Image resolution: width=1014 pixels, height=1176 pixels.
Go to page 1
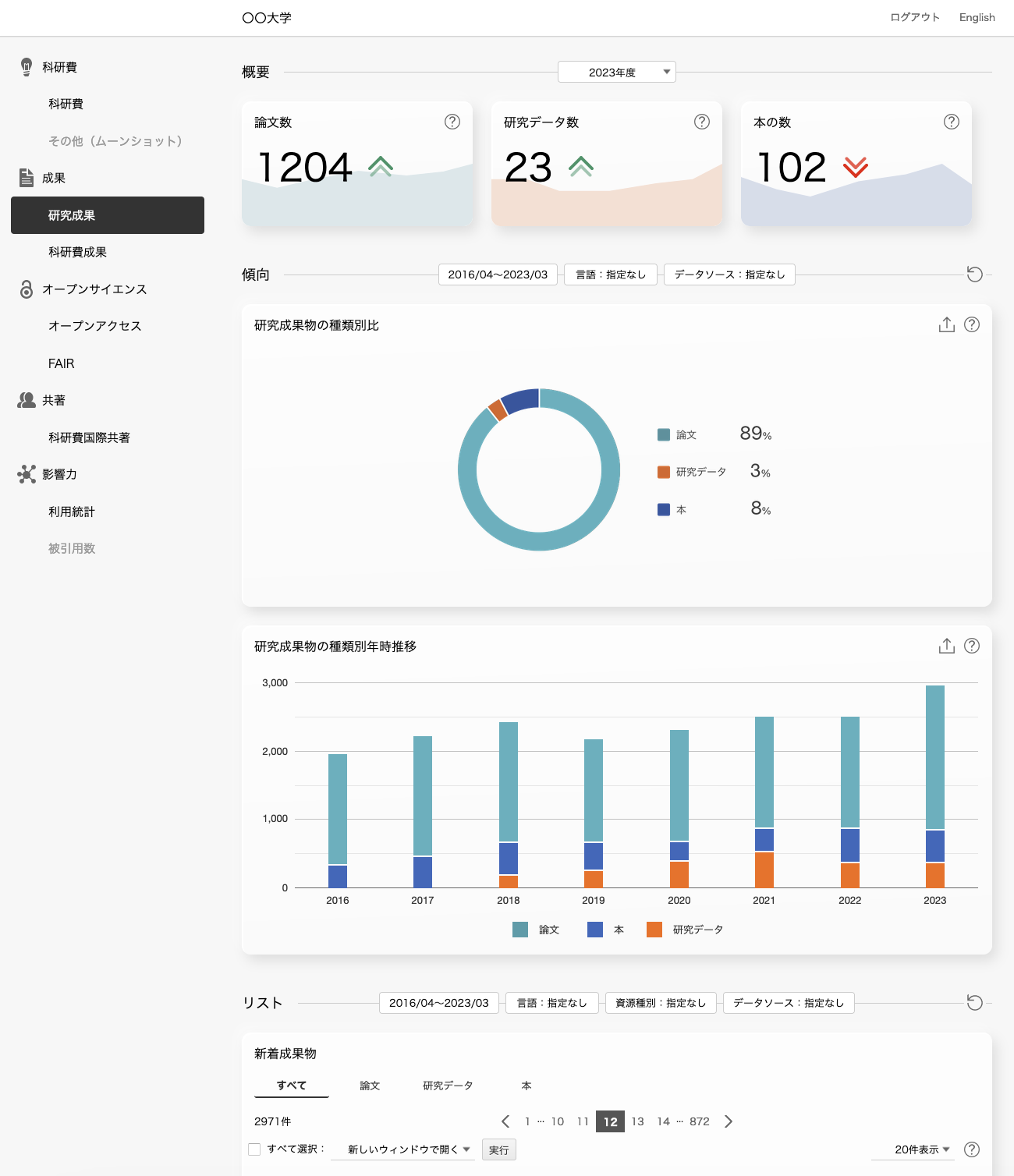[x=527, y=1121]
